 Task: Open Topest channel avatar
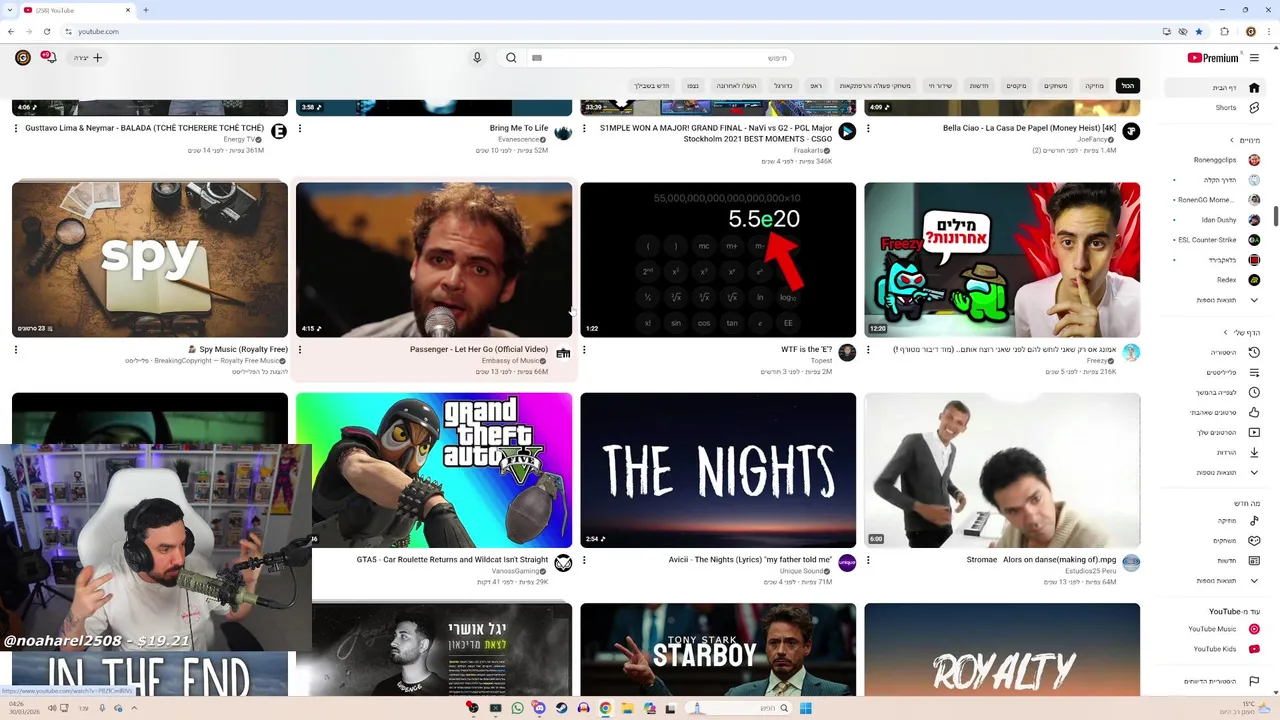(847, 352)
